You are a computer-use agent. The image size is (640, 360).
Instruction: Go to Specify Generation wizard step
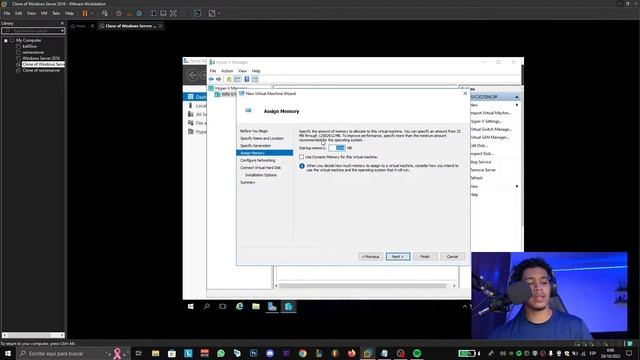[256, 146]
